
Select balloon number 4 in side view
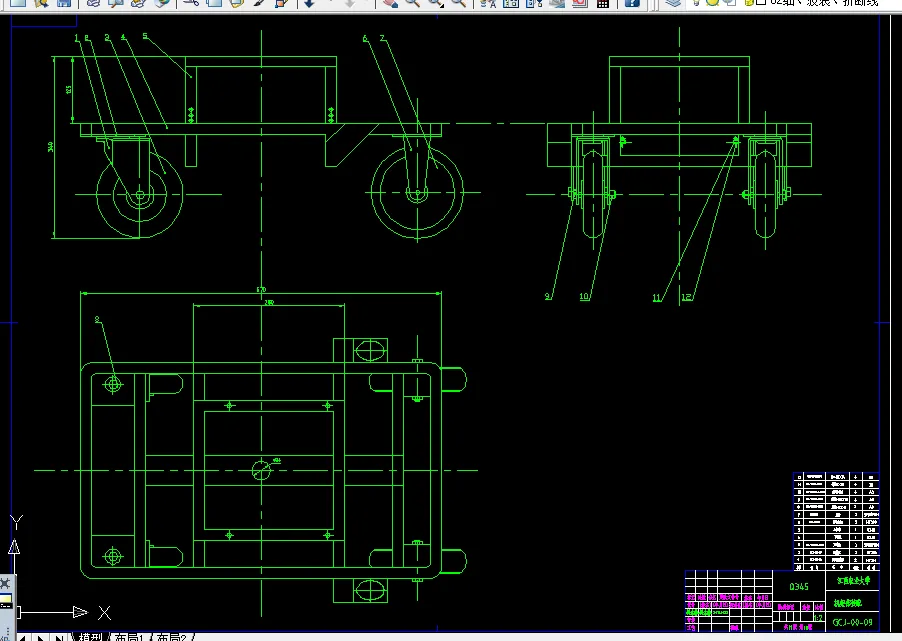click(x=123, y=37)
